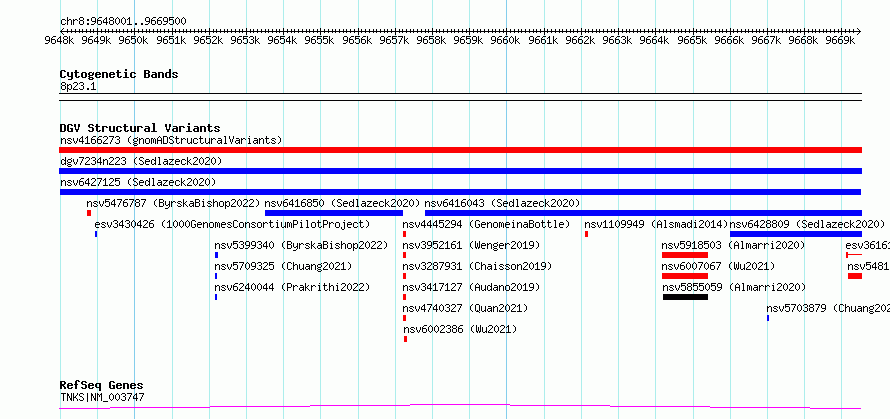Screen dimensions: 890x419
Task: Open the nsv5399340 (ByrskaBishop2022) label
Action: [301, 245]
